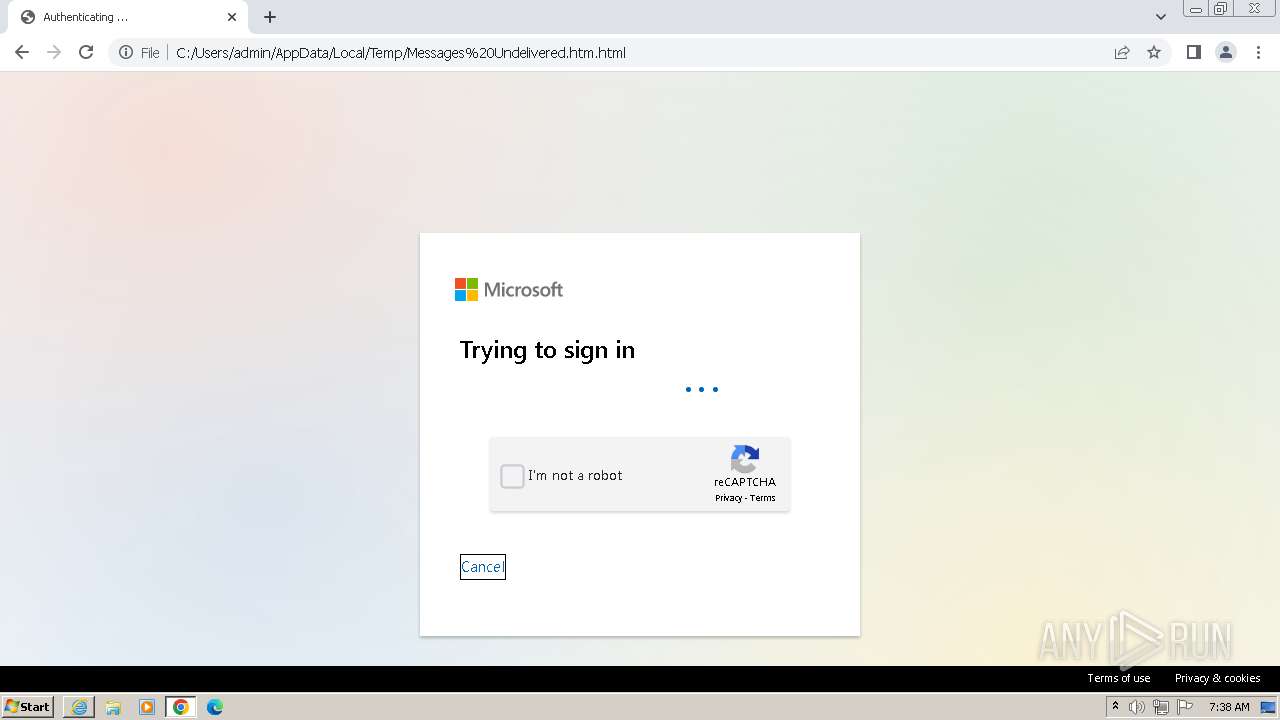
Task: Launch Microsoft Edge from taskbar
Action: [x=215, y=707]
